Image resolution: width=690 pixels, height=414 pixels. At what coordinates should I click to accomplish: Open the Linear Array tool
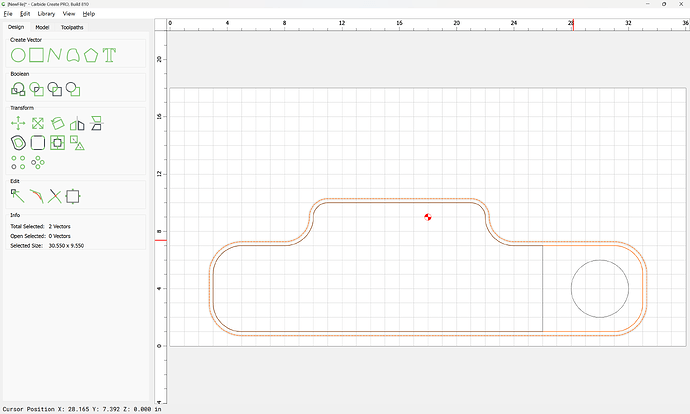coord(18,162)
